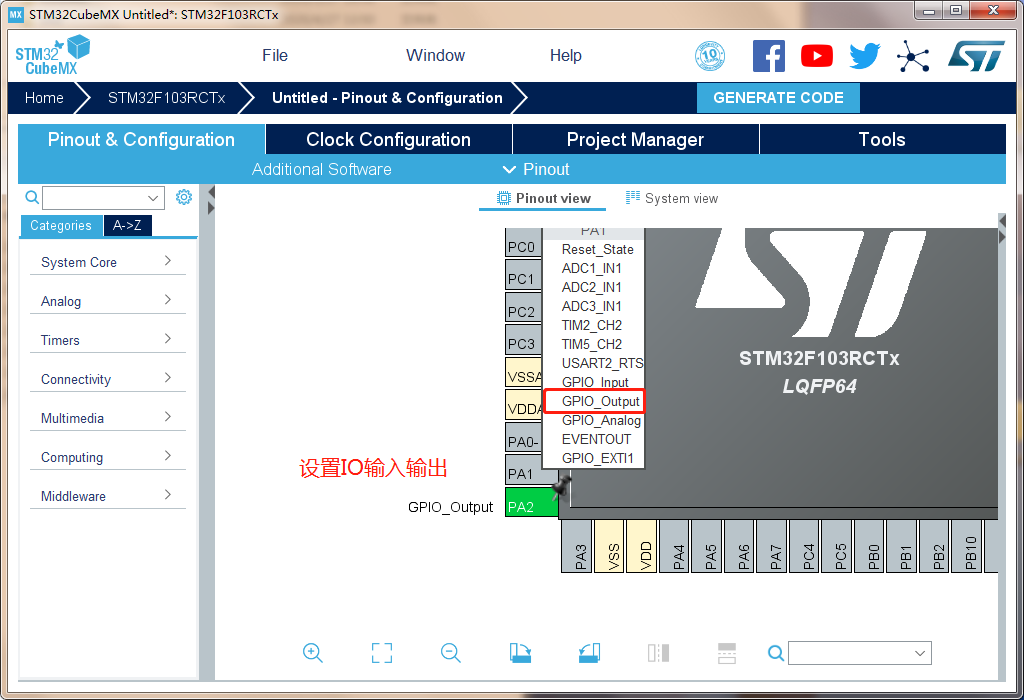Screen dimensions: 1024x700
Task: Click the PB10 pin on bottom row
Action: pos(967,547)
